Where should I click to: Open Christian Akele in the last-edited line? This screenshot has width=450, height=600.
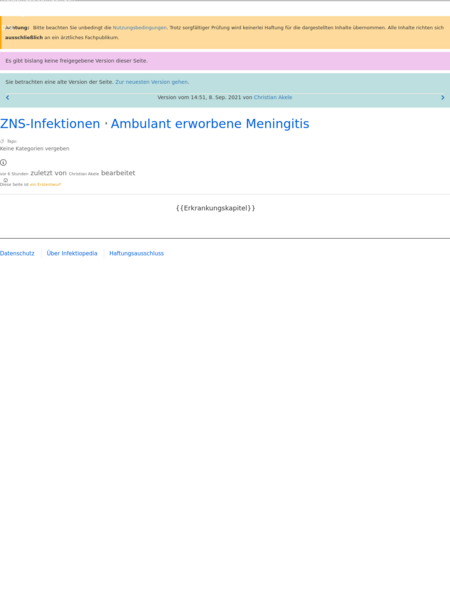[84, 174]
